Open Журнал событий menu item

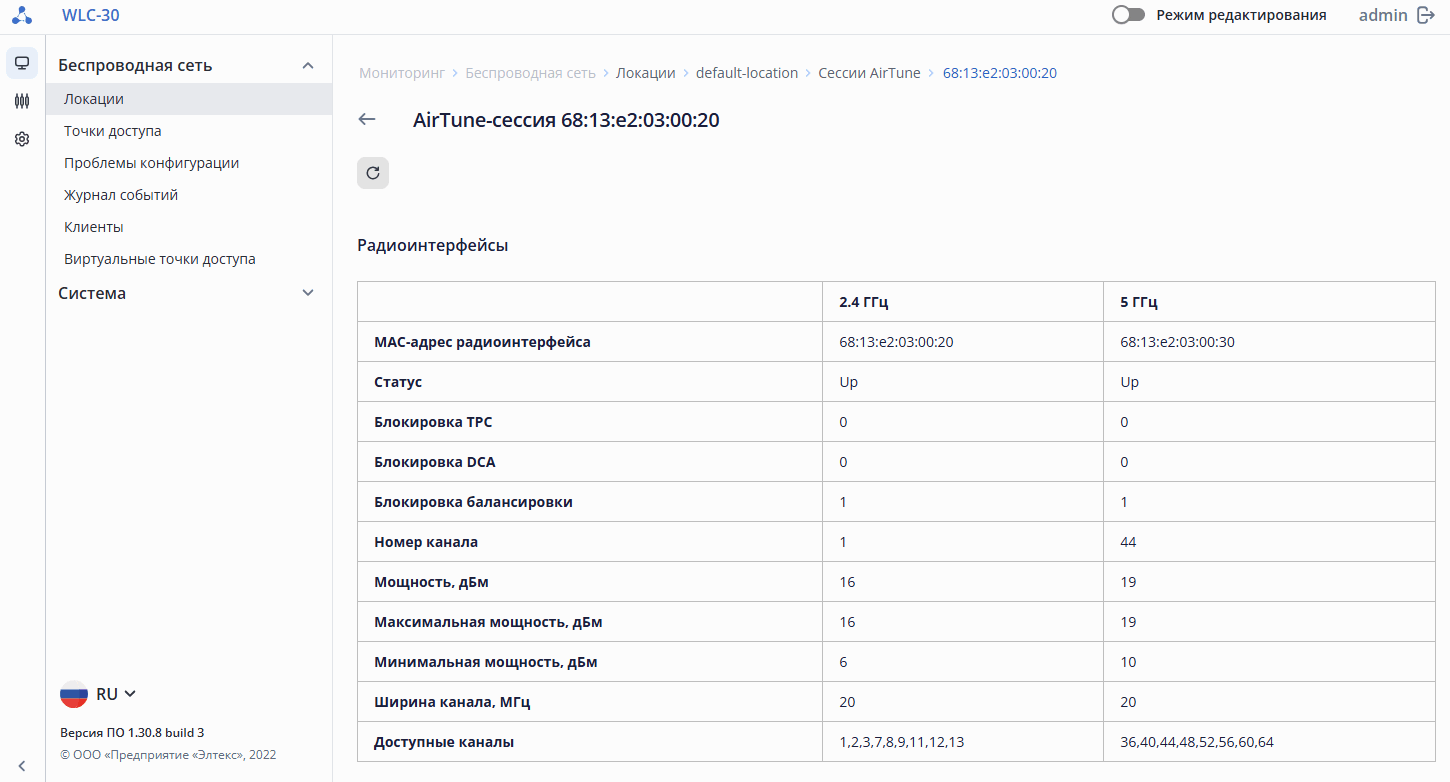121,195
